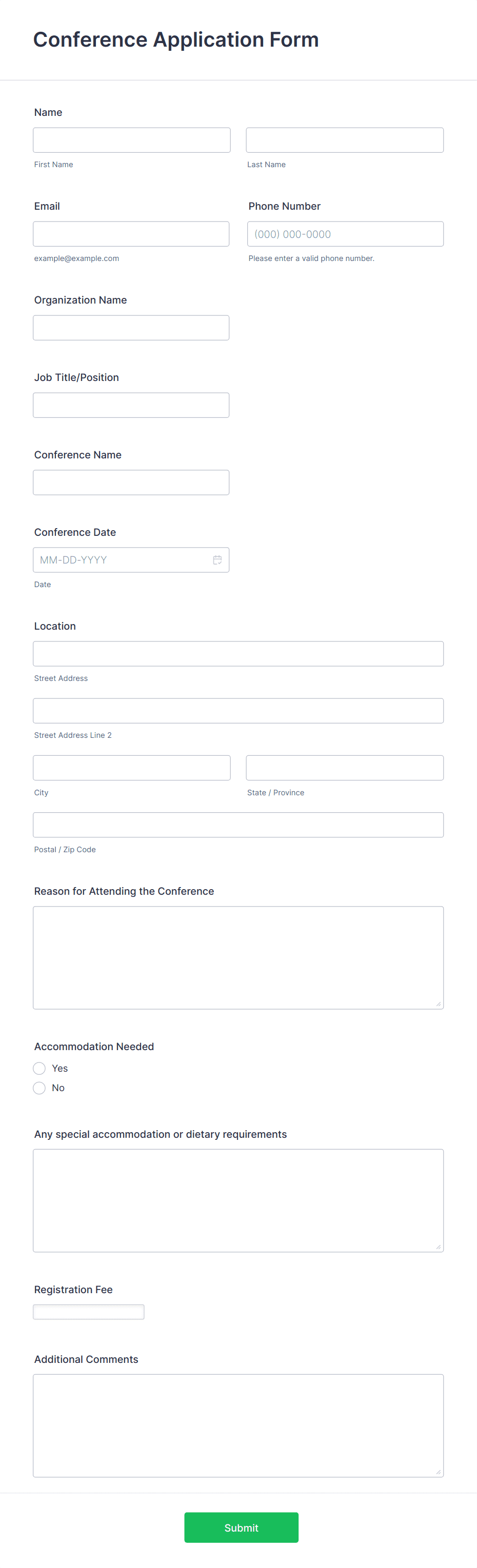The image size is (477, 1568).
Task: Click the Last Name input field
Action: tap(345, 139)
